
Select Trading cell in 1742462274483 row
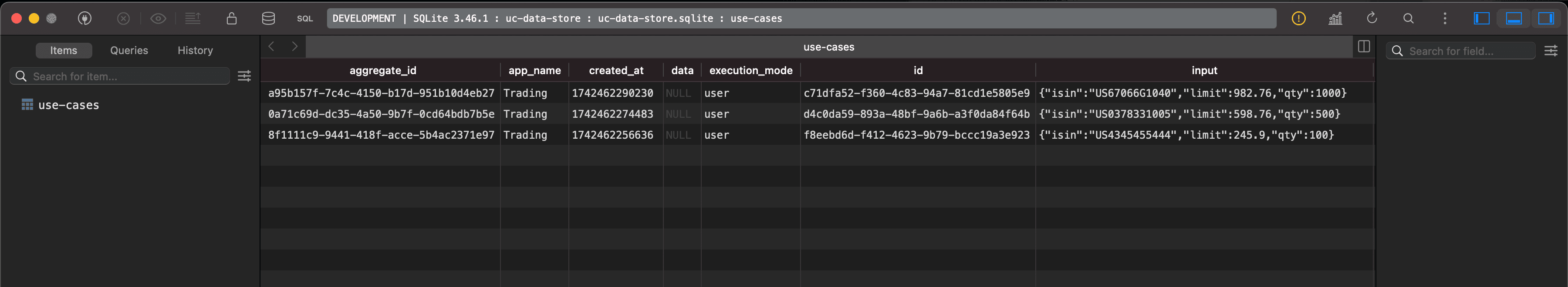click(534, 114)
